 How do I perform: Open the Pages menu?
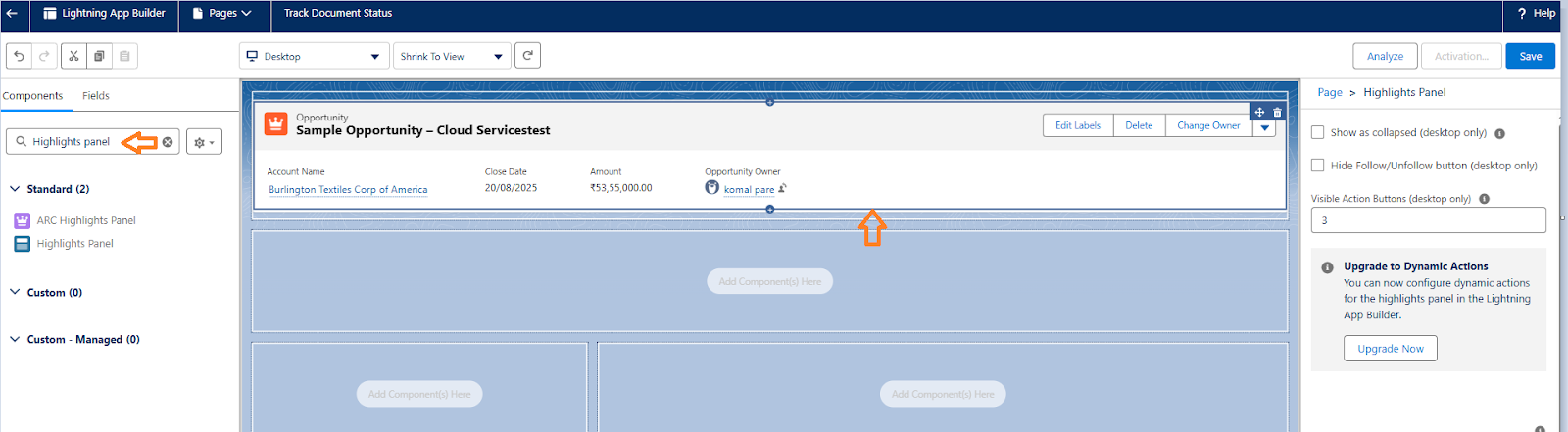click(222, 14)
